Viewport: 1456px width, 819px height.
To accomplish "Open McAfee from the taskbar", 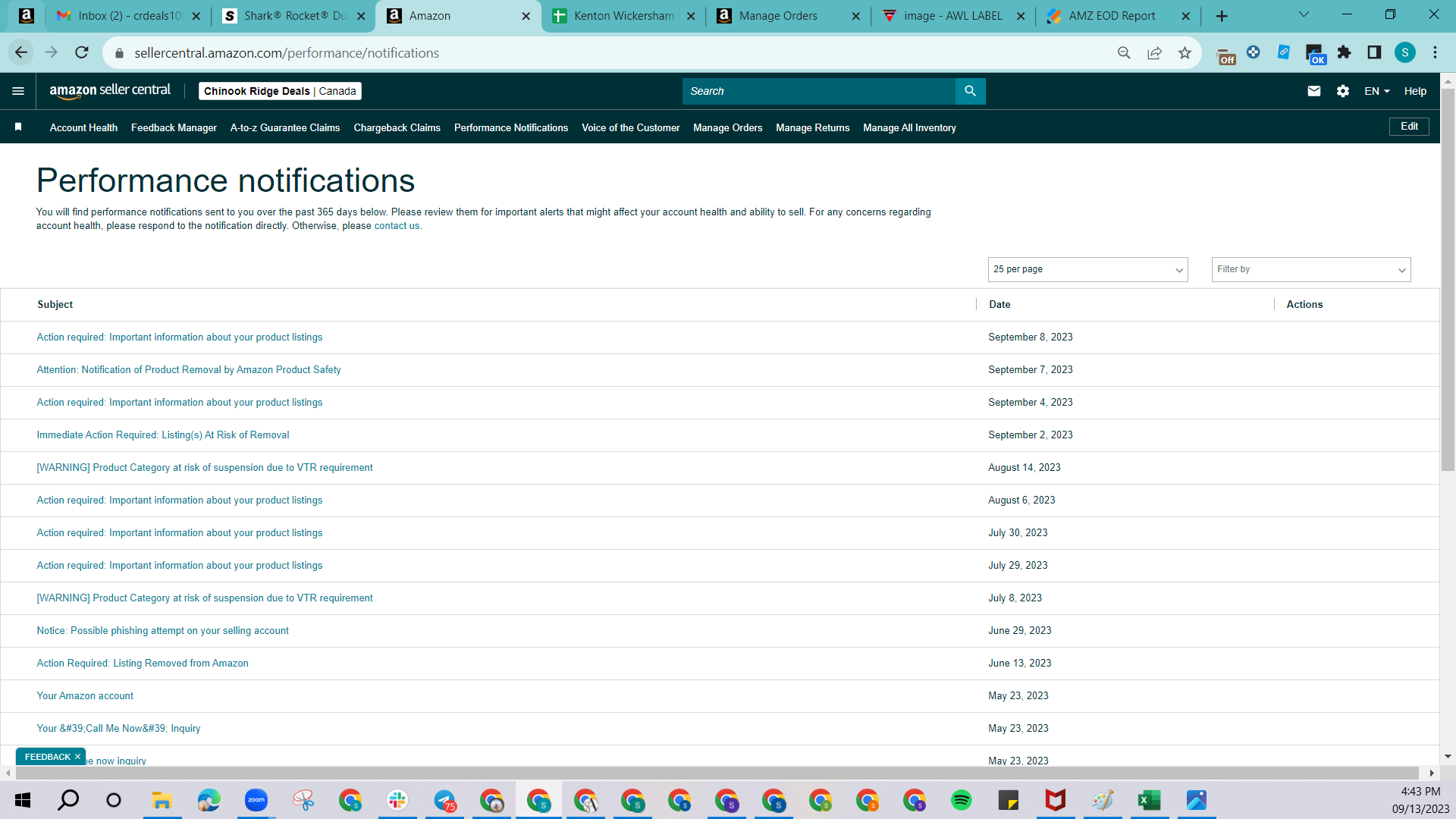I will tap(1055, 800).
